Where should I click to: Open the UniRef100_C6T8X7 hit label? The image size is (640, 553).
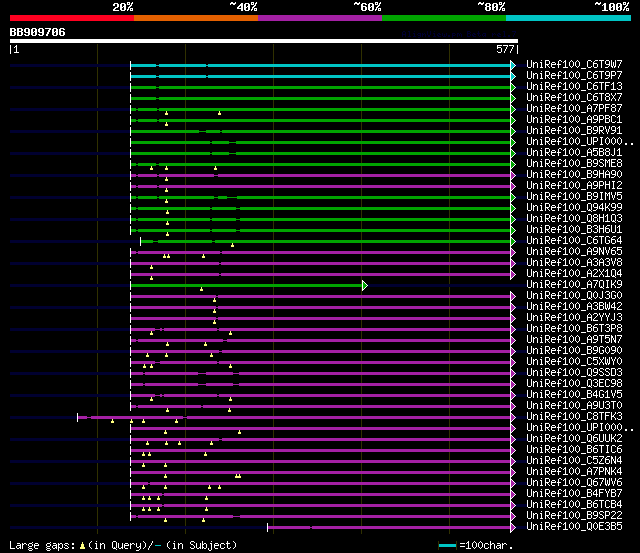[x=574, y=98]
